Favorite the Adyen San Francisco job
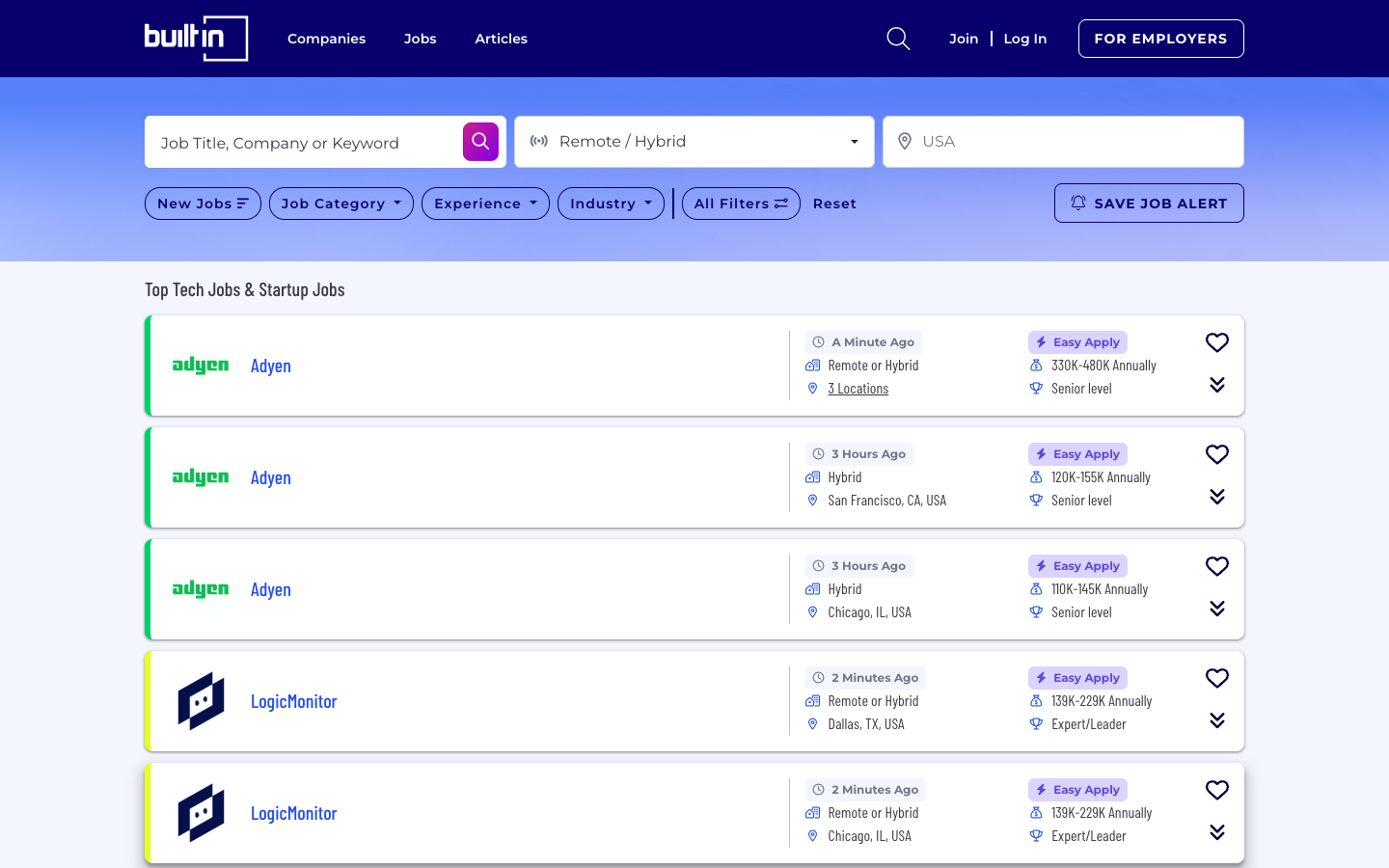The image size is (1389, 868). (x=1217, y=454)
